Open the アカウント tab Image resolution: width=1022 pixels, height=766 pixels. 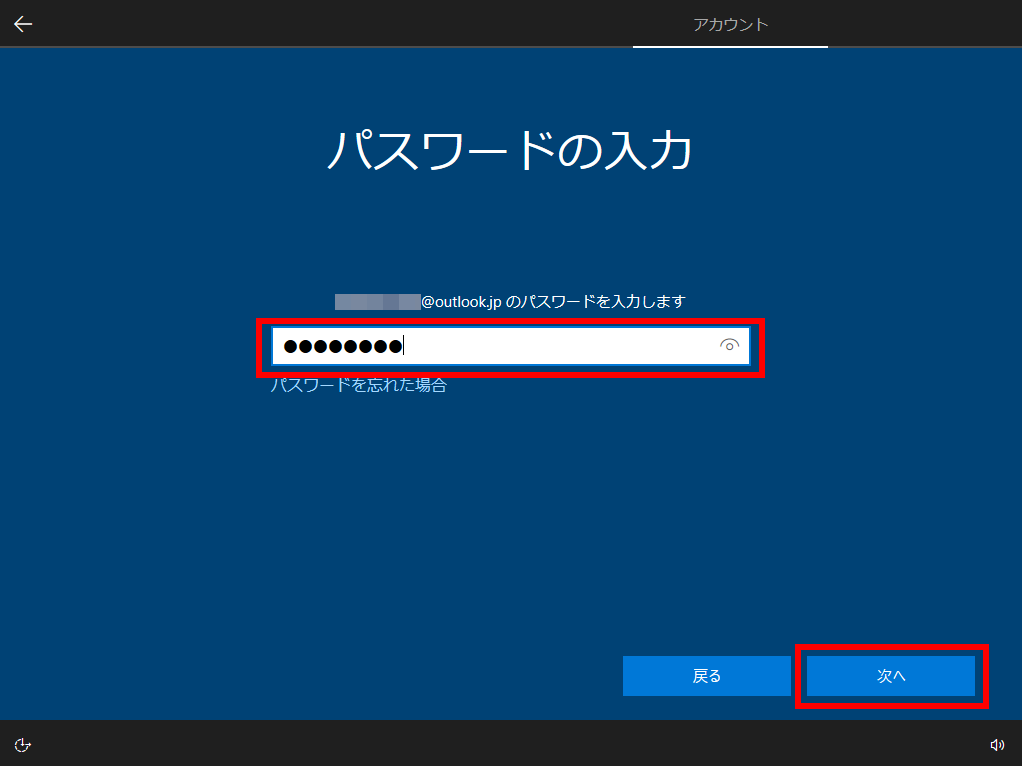click(730, 24)
